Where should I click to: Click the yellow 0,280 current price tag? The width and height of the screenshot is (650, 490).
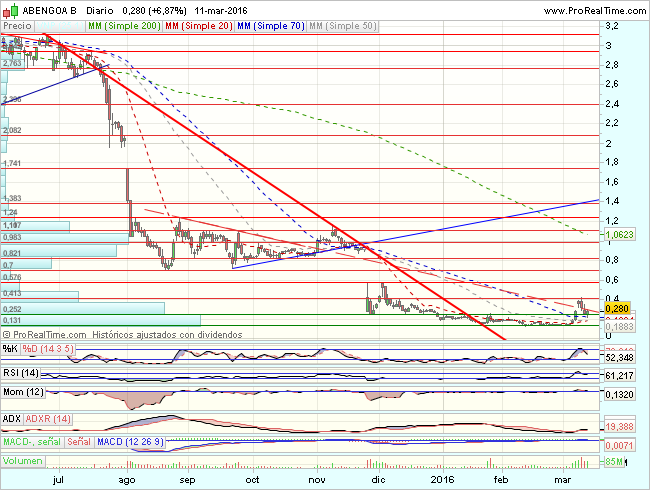click(x=617, y=308)
